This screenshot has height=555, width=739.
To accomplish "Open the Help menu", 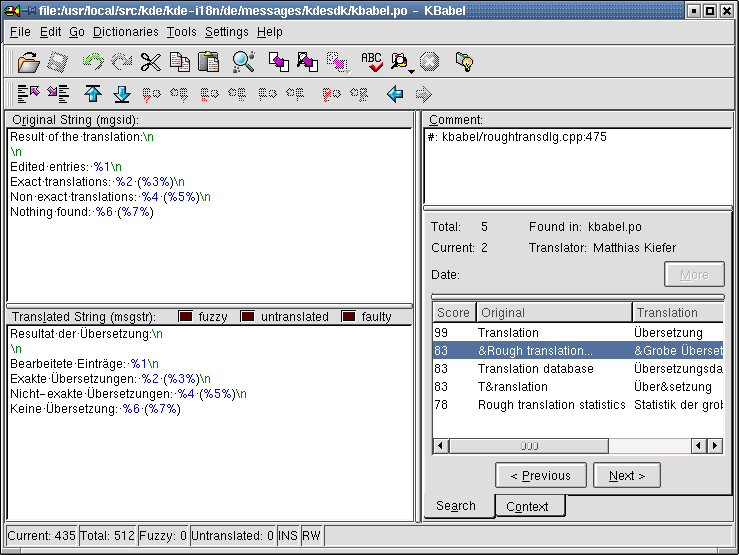I will [x=270, y=32].
